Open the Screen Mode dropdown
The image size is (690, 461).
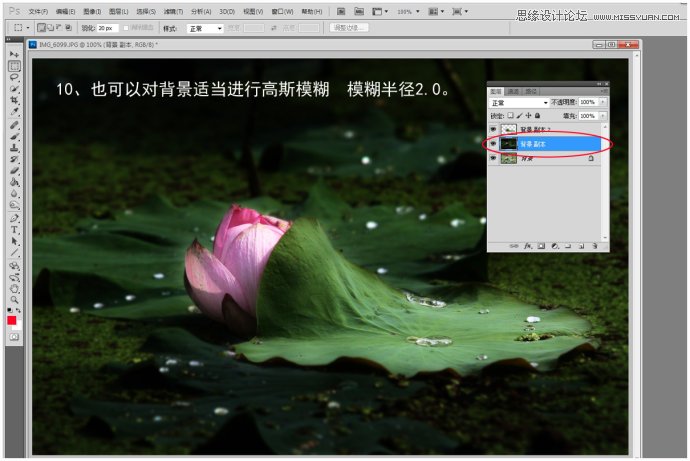click(460, 11)
